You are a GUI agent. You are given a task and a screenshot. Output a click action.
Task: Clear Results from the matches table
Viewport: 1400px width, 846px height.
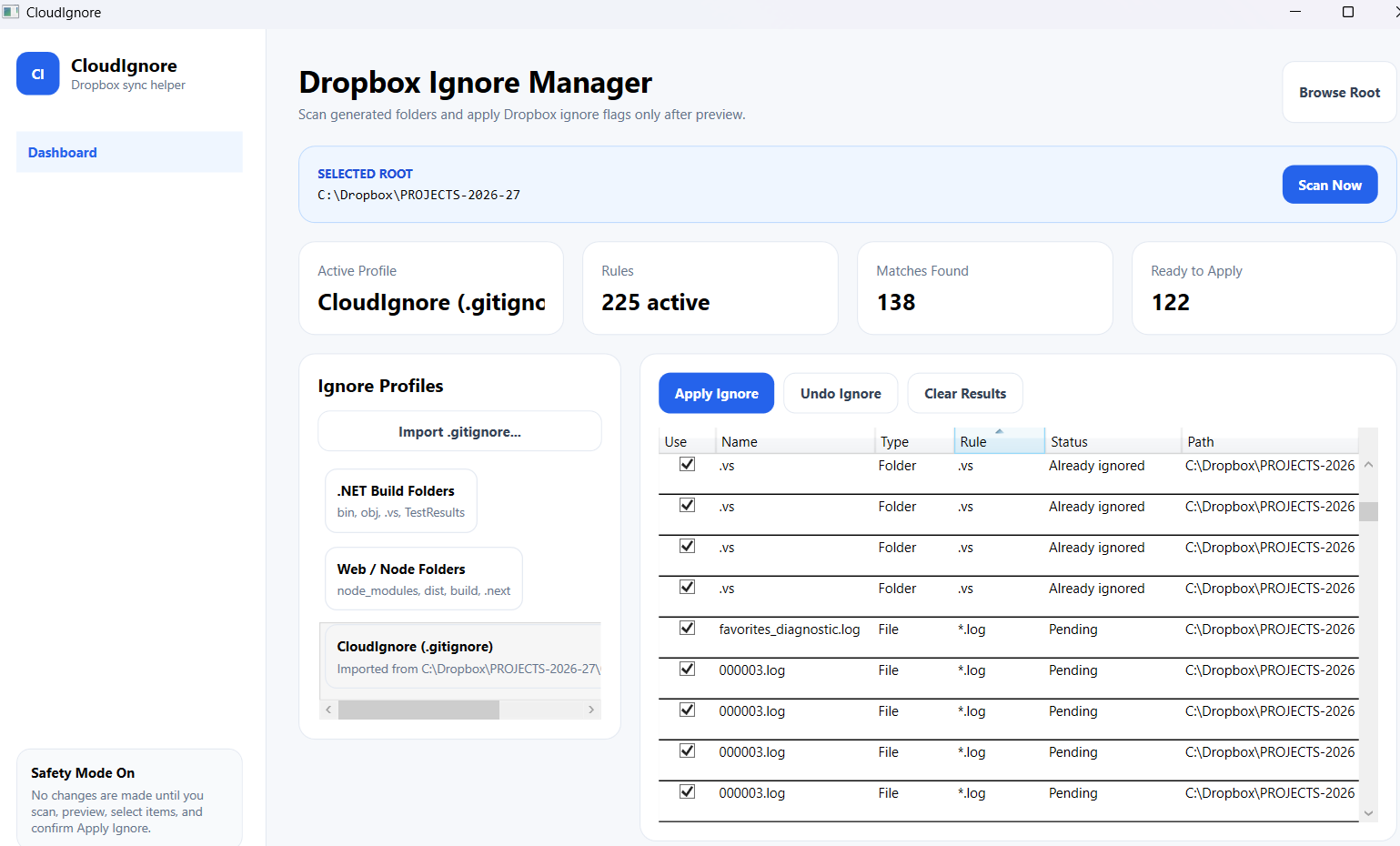point(965,393)
